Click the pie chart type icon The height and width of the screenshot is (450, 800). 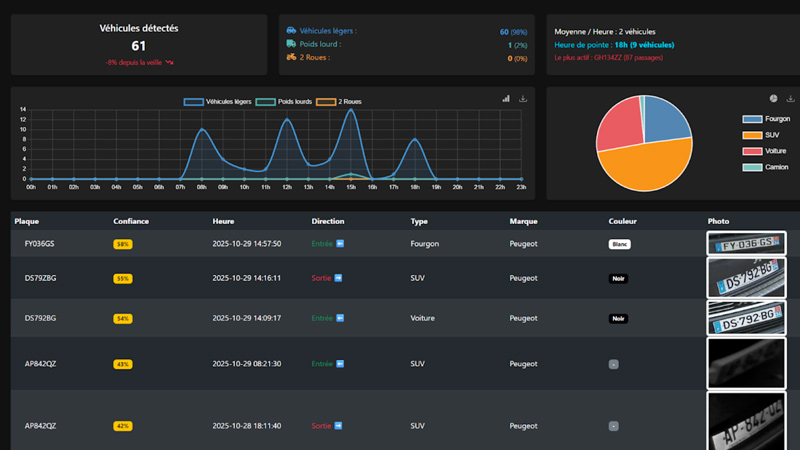pos(774,99)
